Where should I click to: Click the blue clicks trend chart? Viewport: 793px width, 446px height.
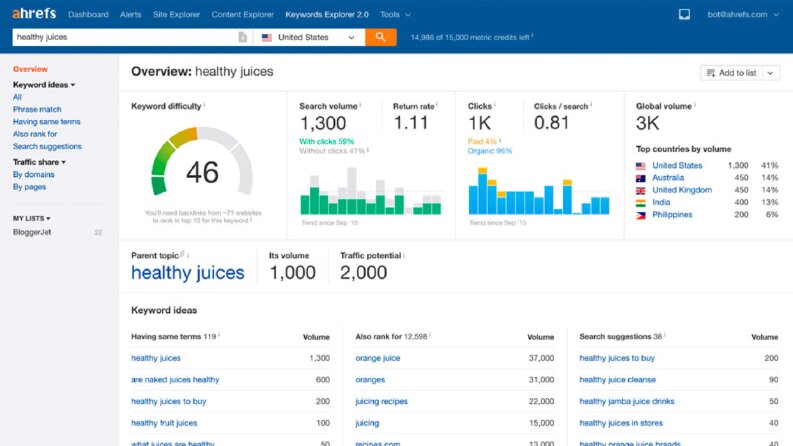(x=539, y=191)
